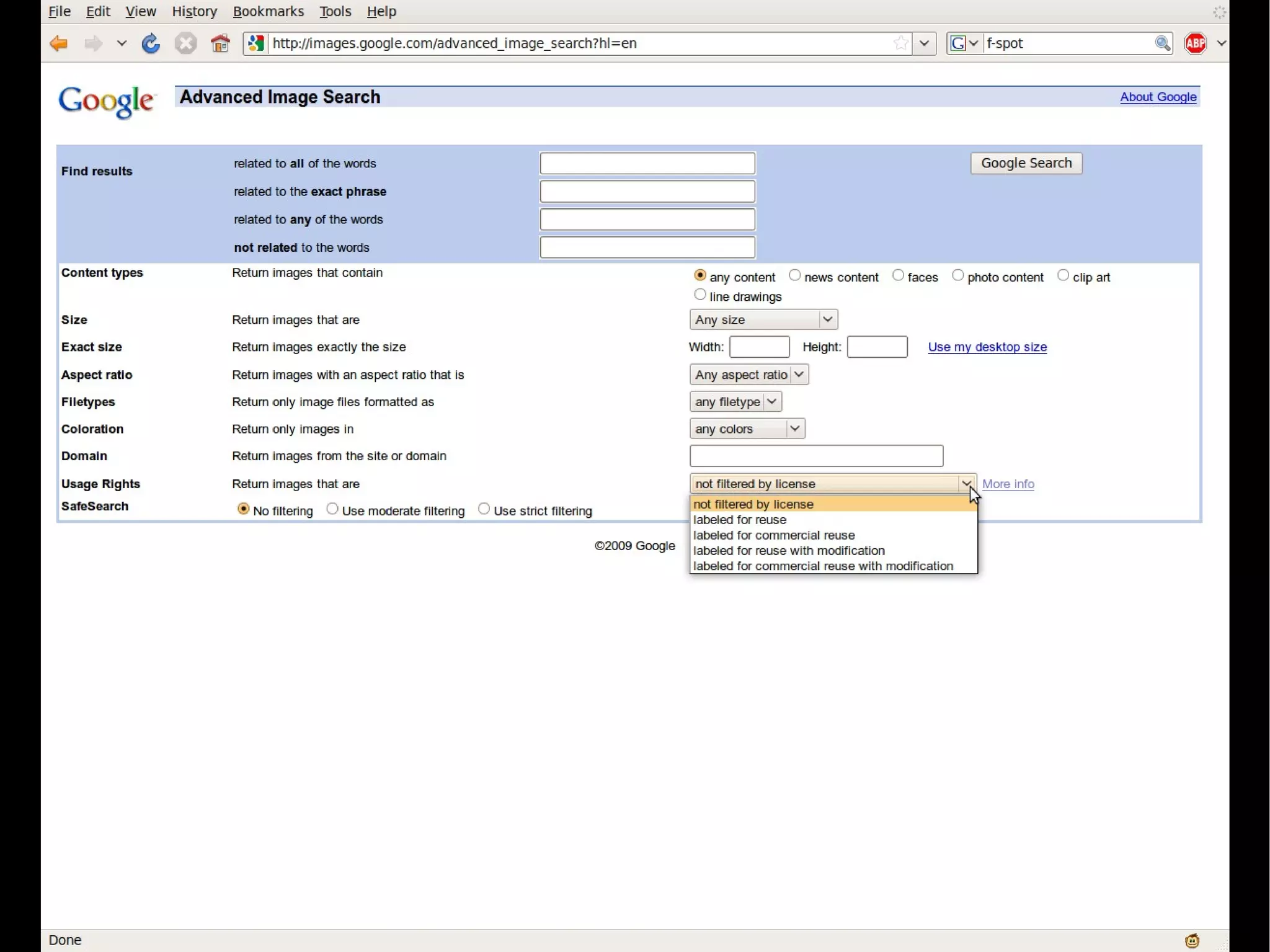Click the search magnifier icon in search box

tap(1162, 43)
